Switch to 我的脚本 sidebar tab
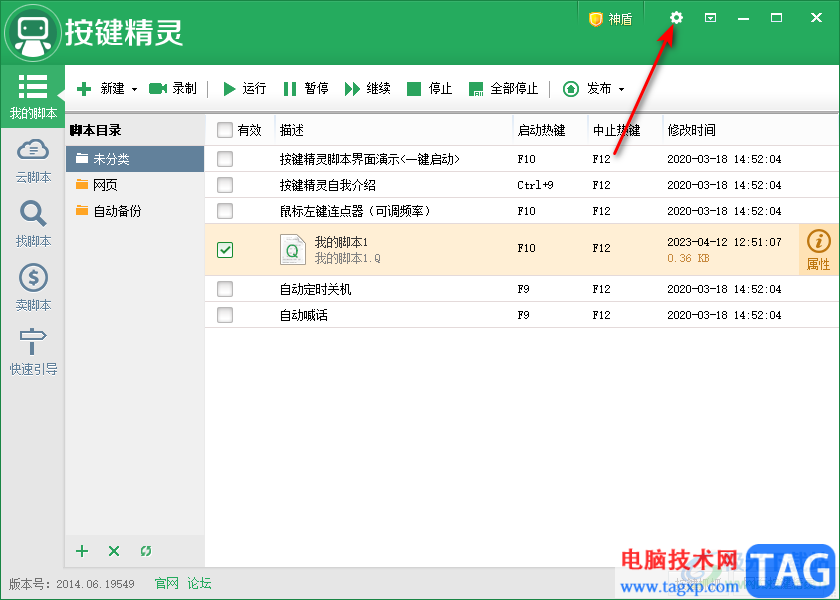The image size is (840, 600). click(x=33, y=96)
